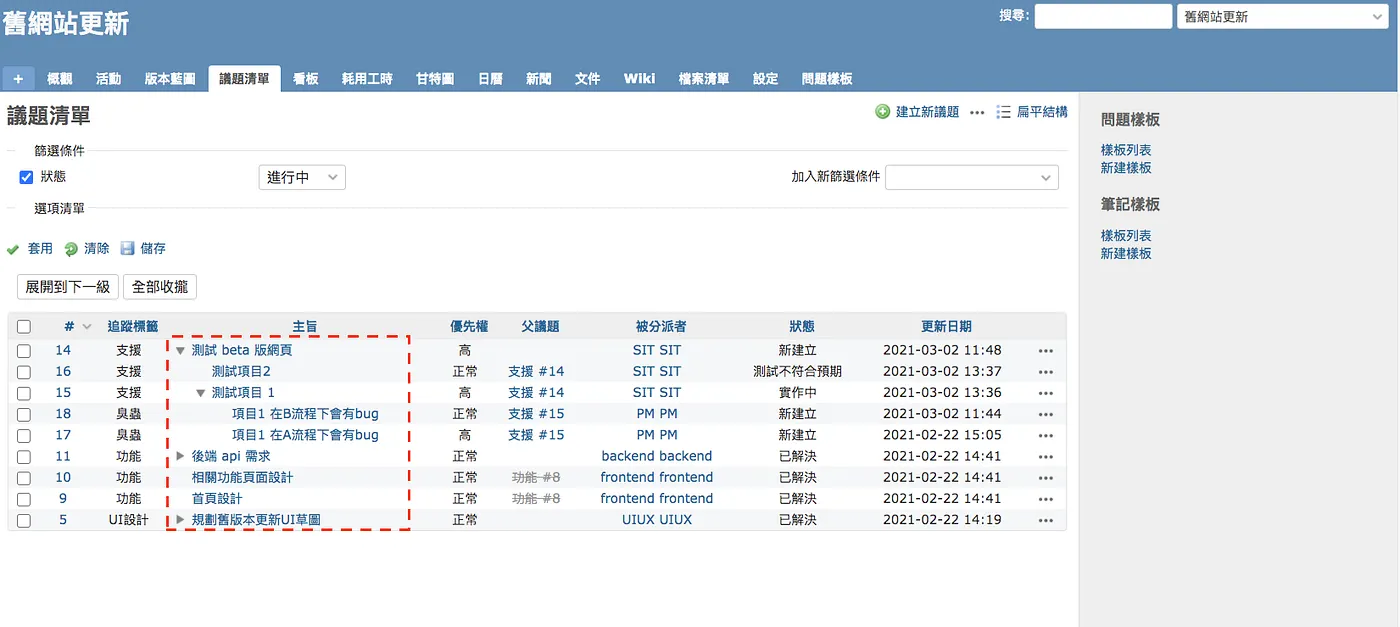Click the 扁平結構 list icon
Viewport: 1400px width, 627px height.
1004,112
